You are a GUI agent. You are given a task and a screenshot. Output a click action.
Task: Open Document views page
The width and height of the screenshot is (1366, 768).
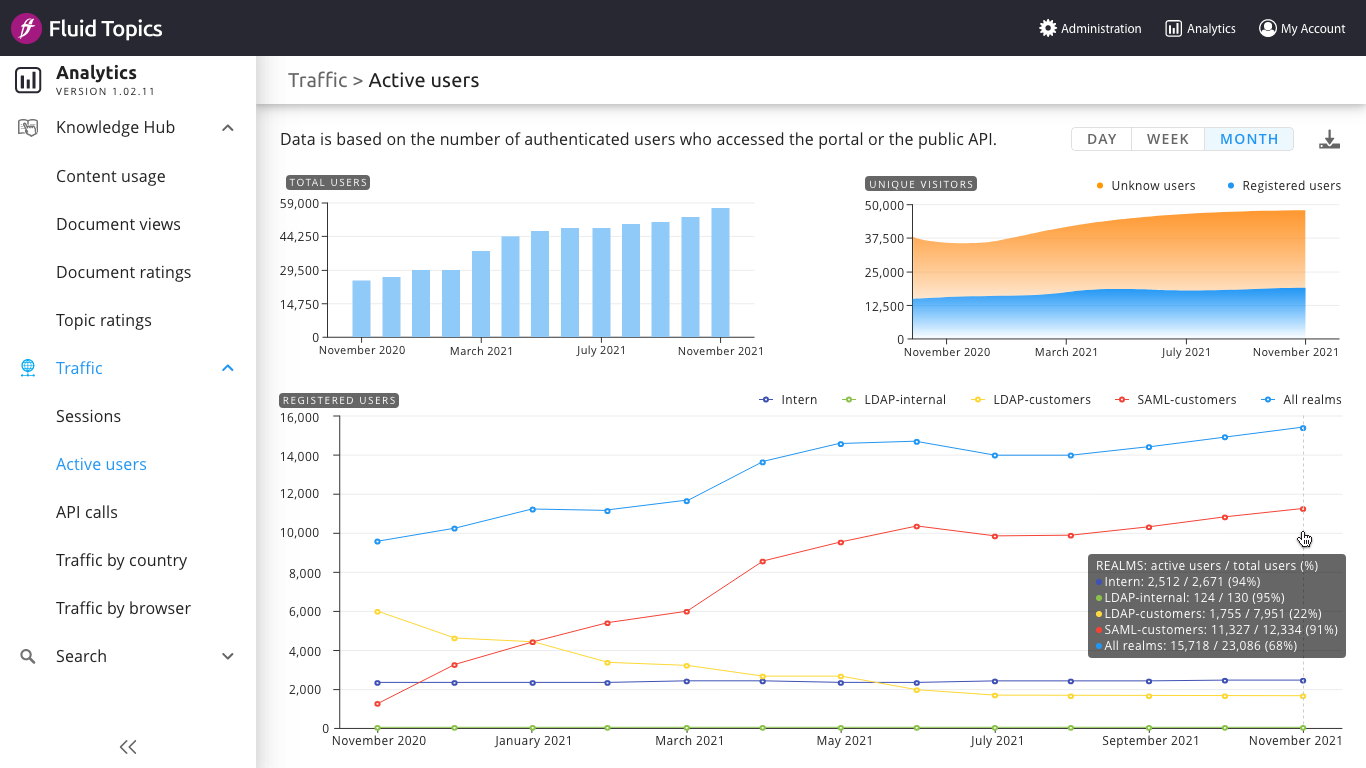118,224
